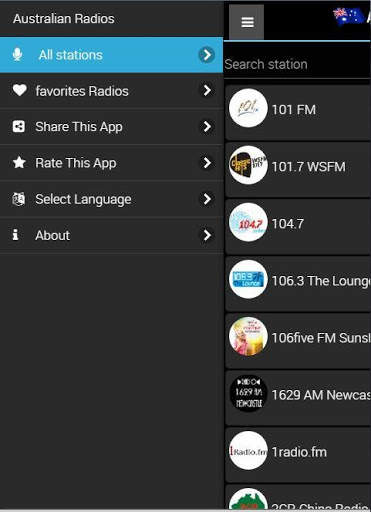
Task: Expand the Select Language chevron
Action: pyautogui.click(x=207, y=199)
